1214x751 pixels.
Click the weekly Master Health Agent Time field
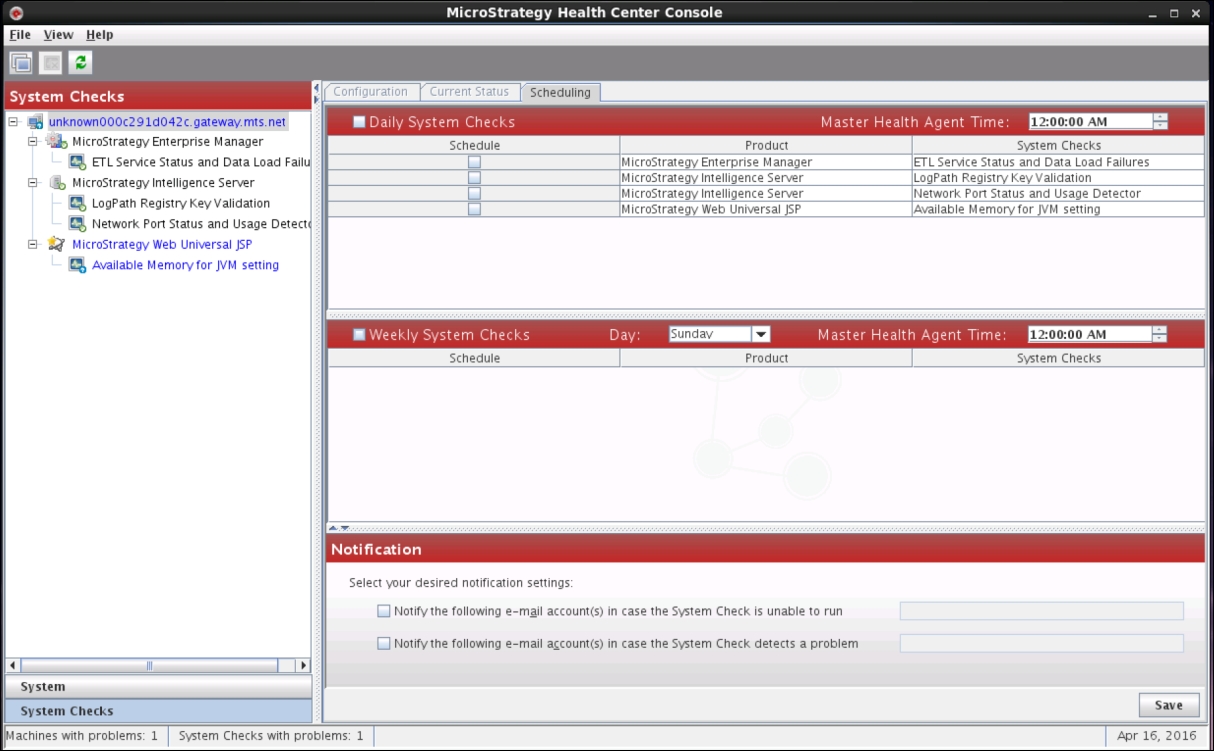[1090, 335]
